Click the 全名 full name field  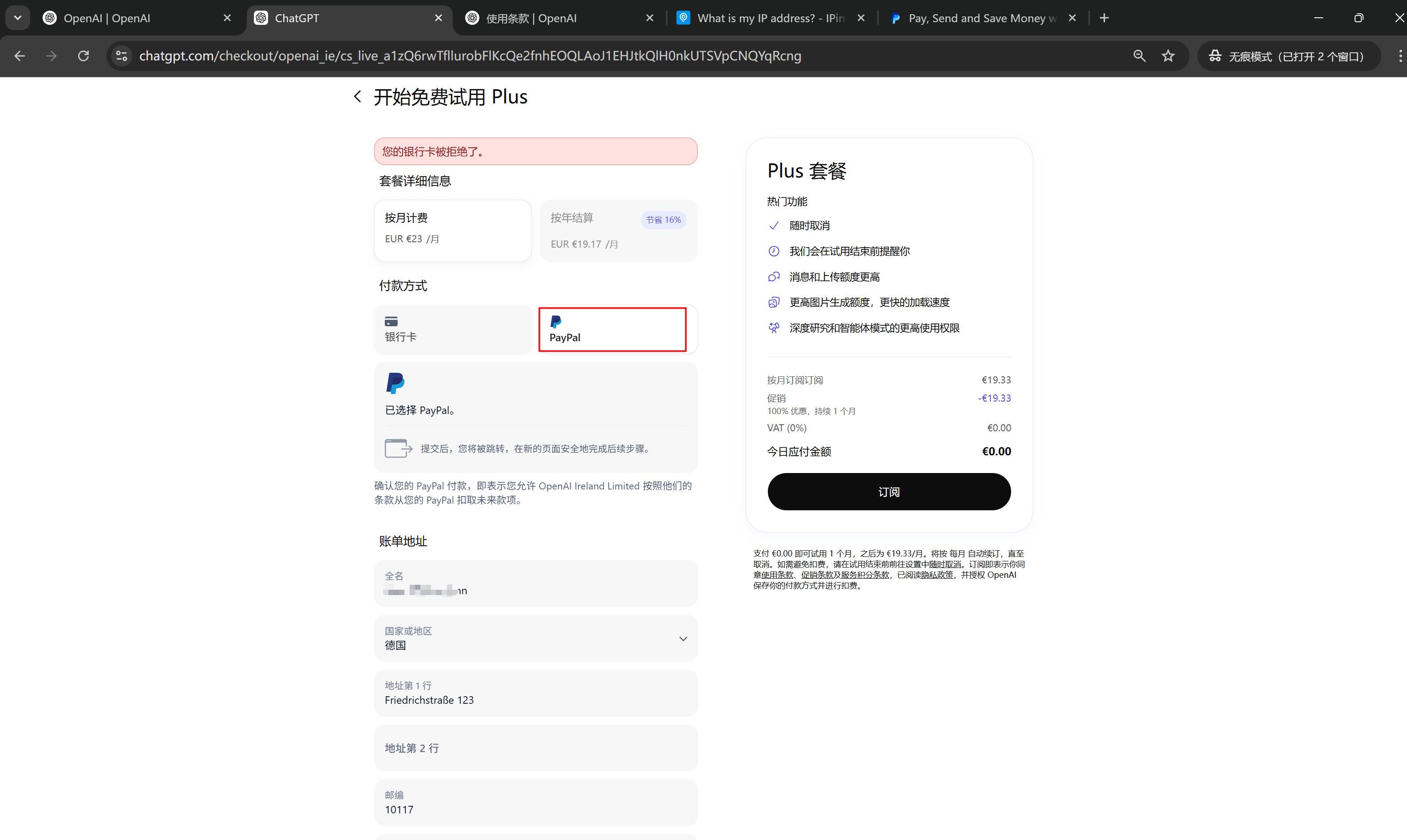pyautogui.click(x=536, y=584)
